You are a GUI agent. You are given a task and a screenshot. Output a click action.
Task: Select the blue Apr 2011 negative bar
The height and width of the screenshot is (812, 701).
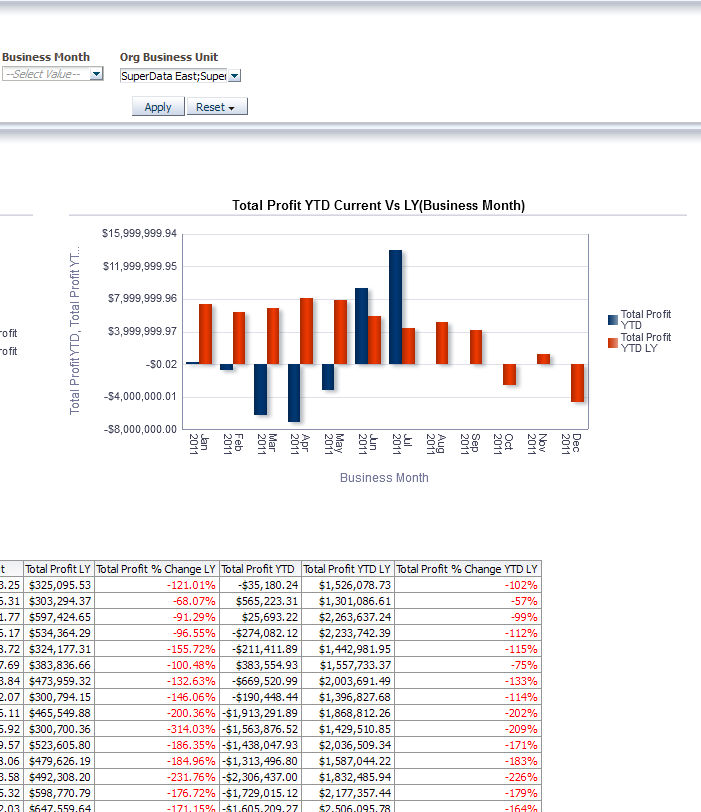tap(294, 392)
